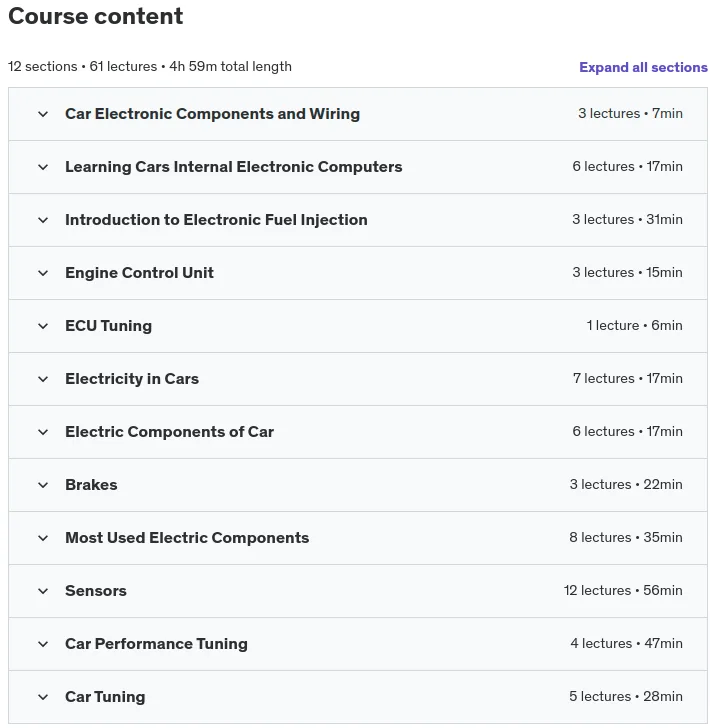Click chevron arrow beside Electric Components of Car
This screenshot has height=728, width=710.
pos(43,432)
